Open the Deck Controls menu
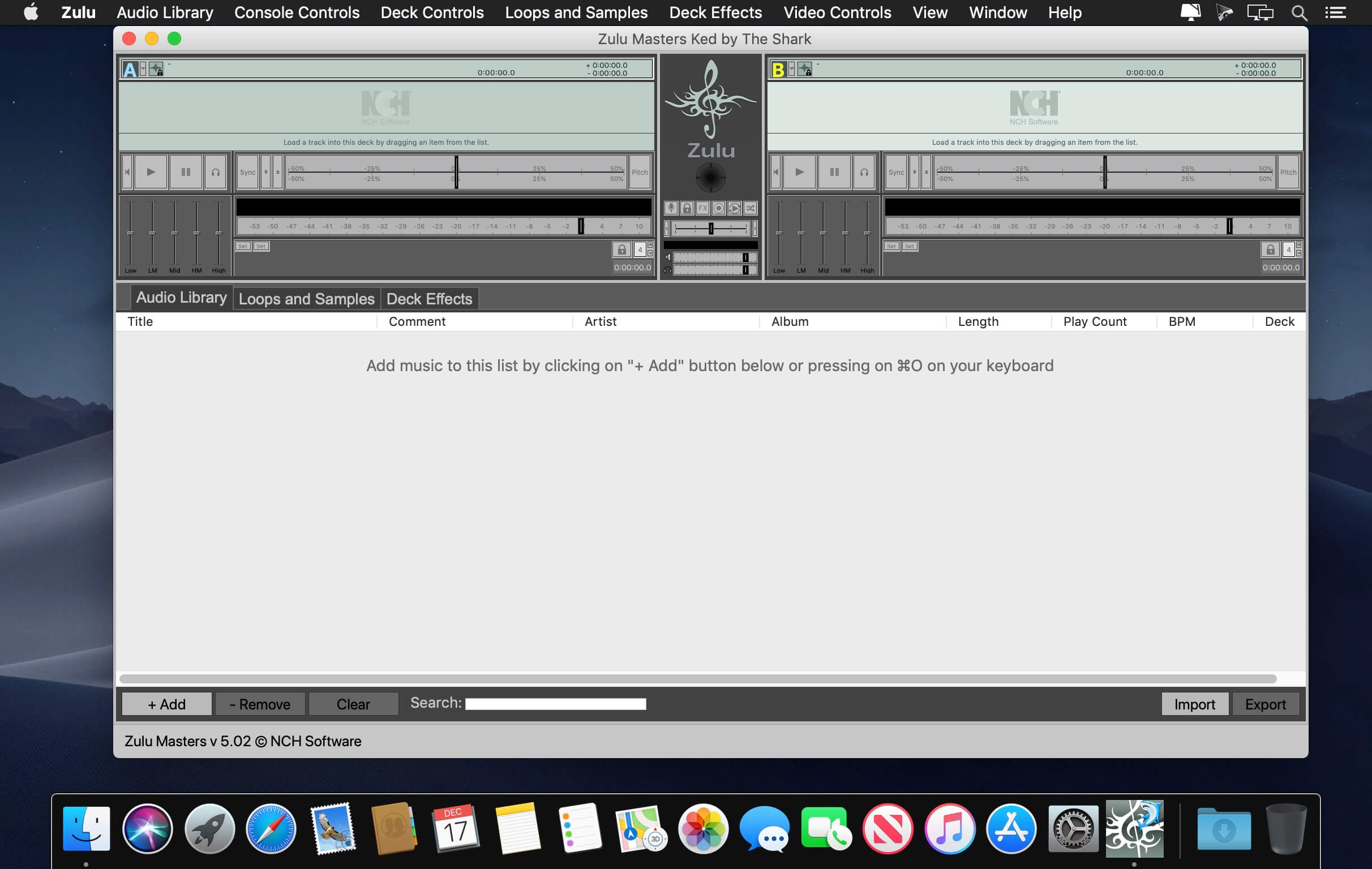This screenshot has height=869, width=1372. (x=432, y=12)
